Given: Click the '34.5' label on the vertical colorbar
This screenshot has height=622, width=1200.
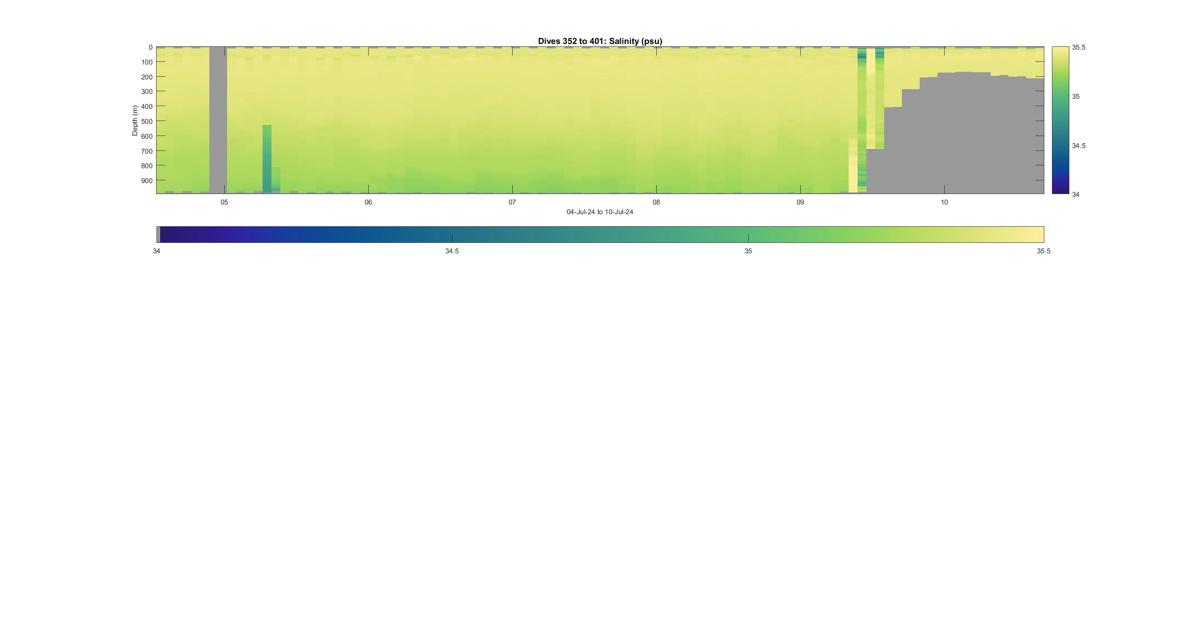Looking at the screenshot, I should click(x=1078, y=145).
